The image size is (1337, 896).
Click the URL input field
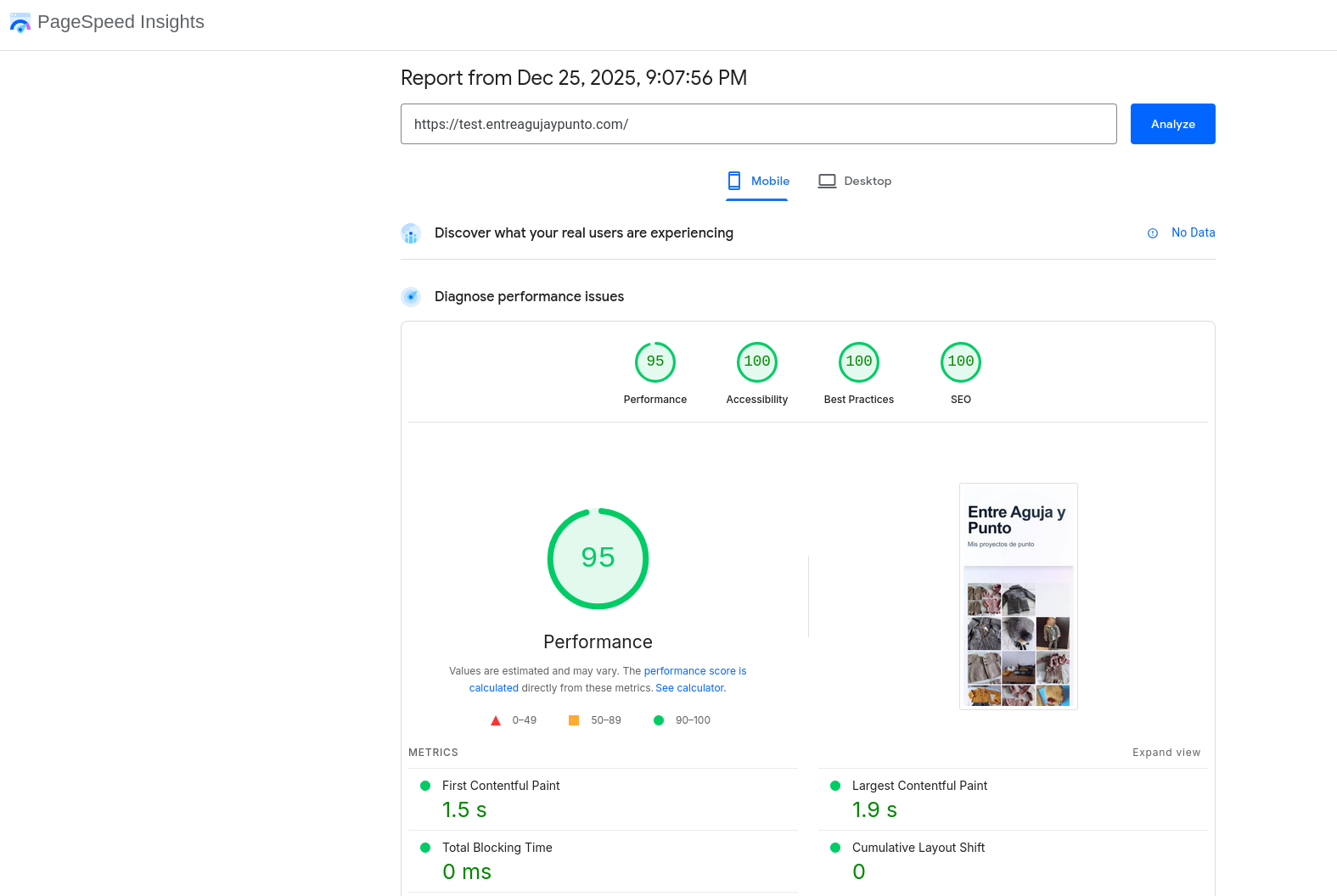[x=758, y=124]
